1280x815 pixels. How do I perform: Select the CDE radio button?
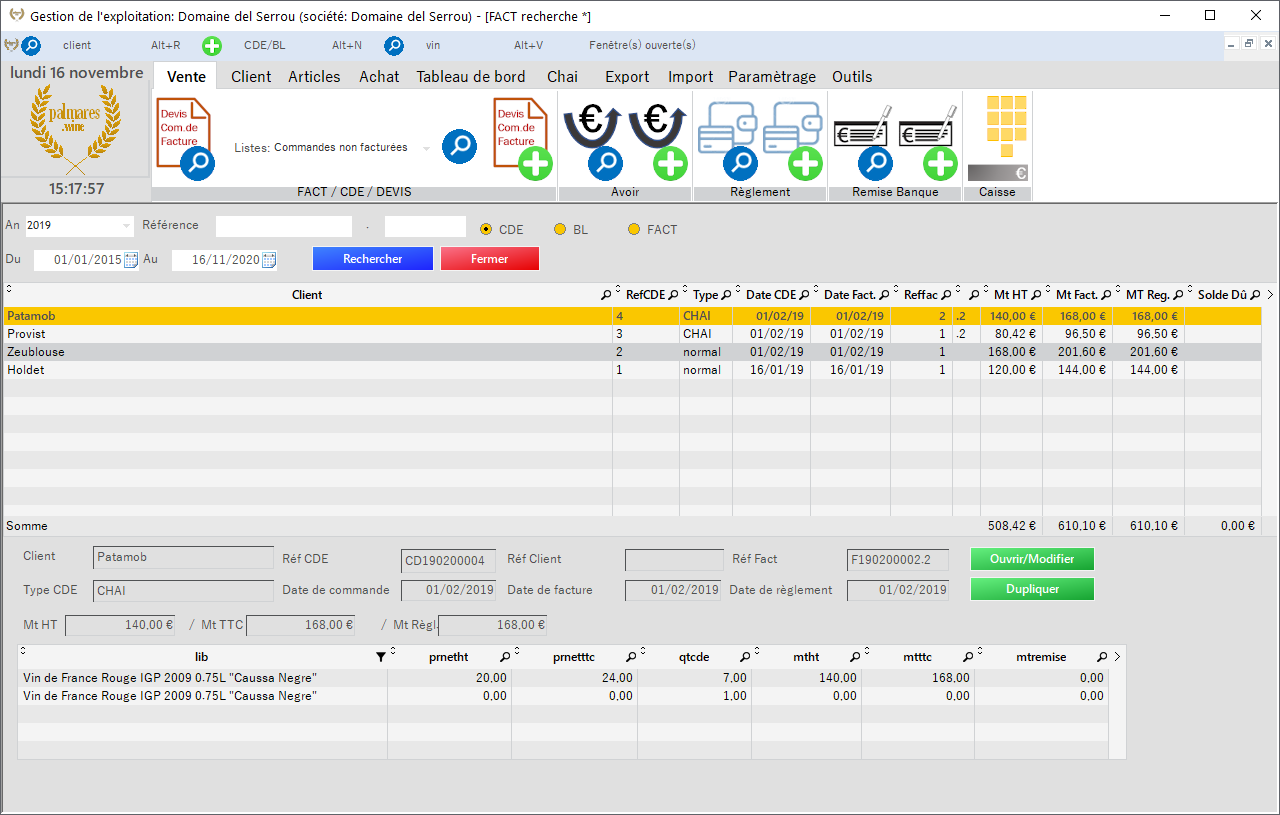click(x=487, y=230)
